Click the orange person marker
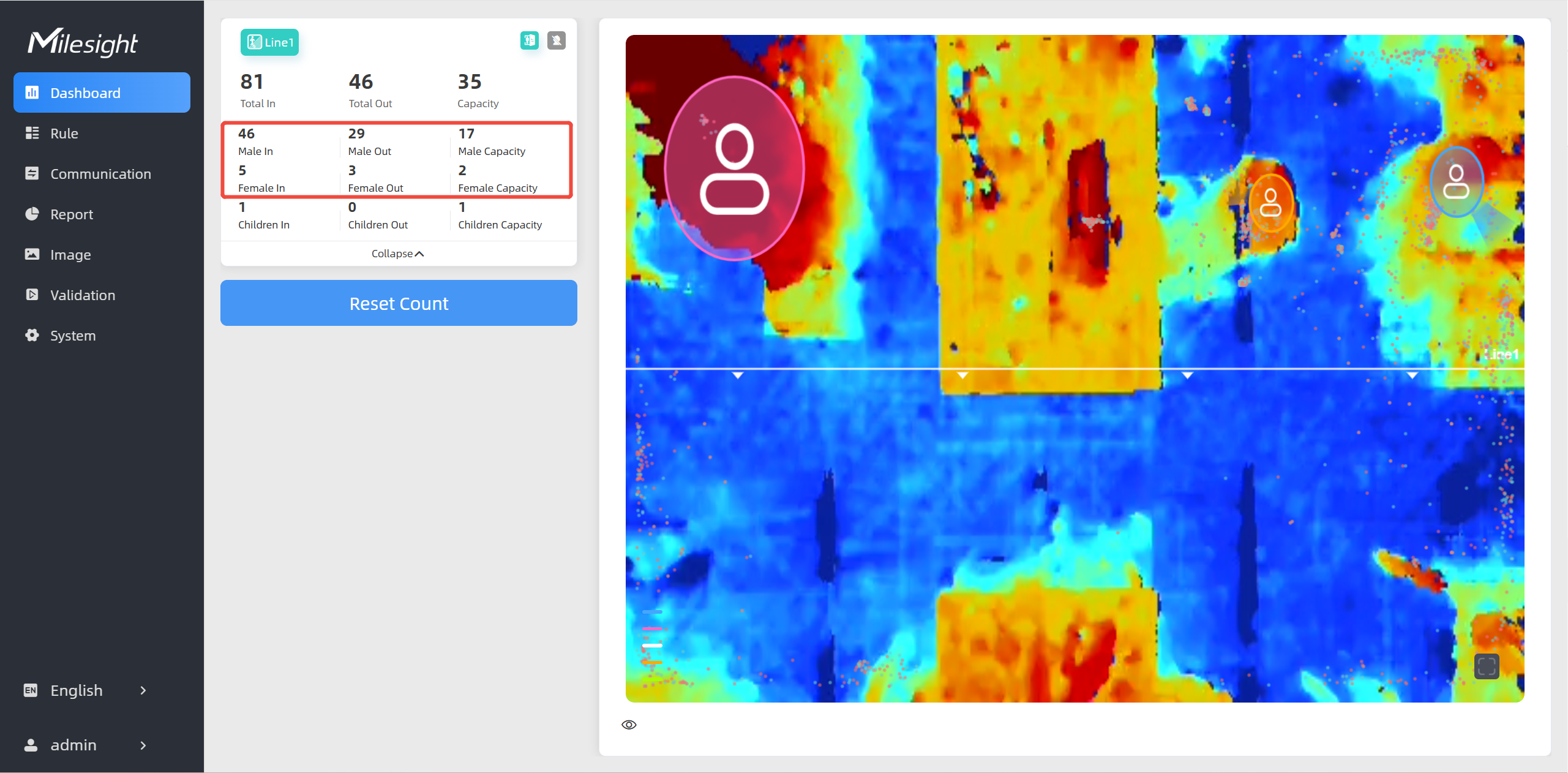The height and width of the screenshot is (773, 1568). 1270,203
